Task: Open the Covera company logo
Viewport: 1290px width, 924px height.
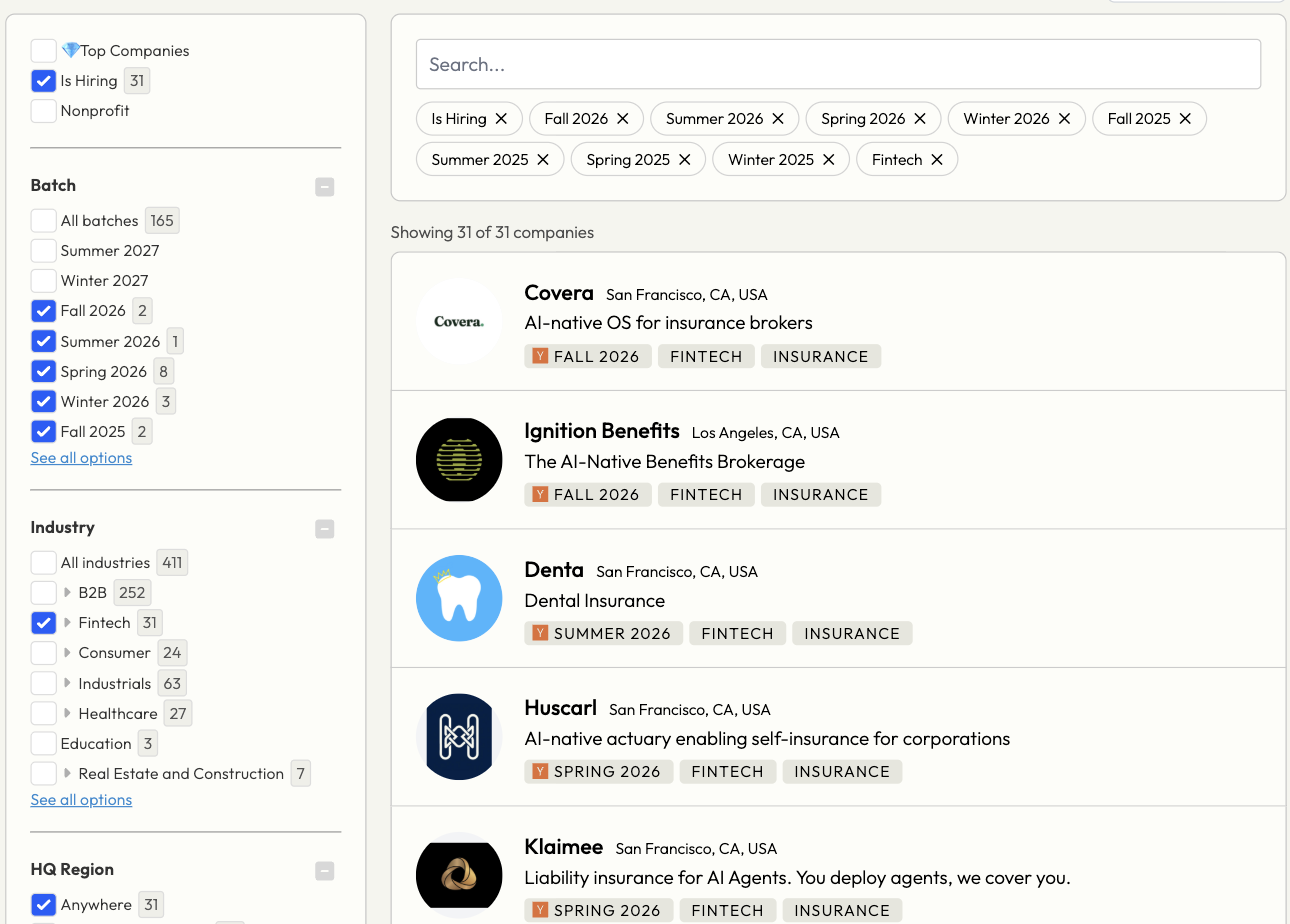Action: click(459, 321)
